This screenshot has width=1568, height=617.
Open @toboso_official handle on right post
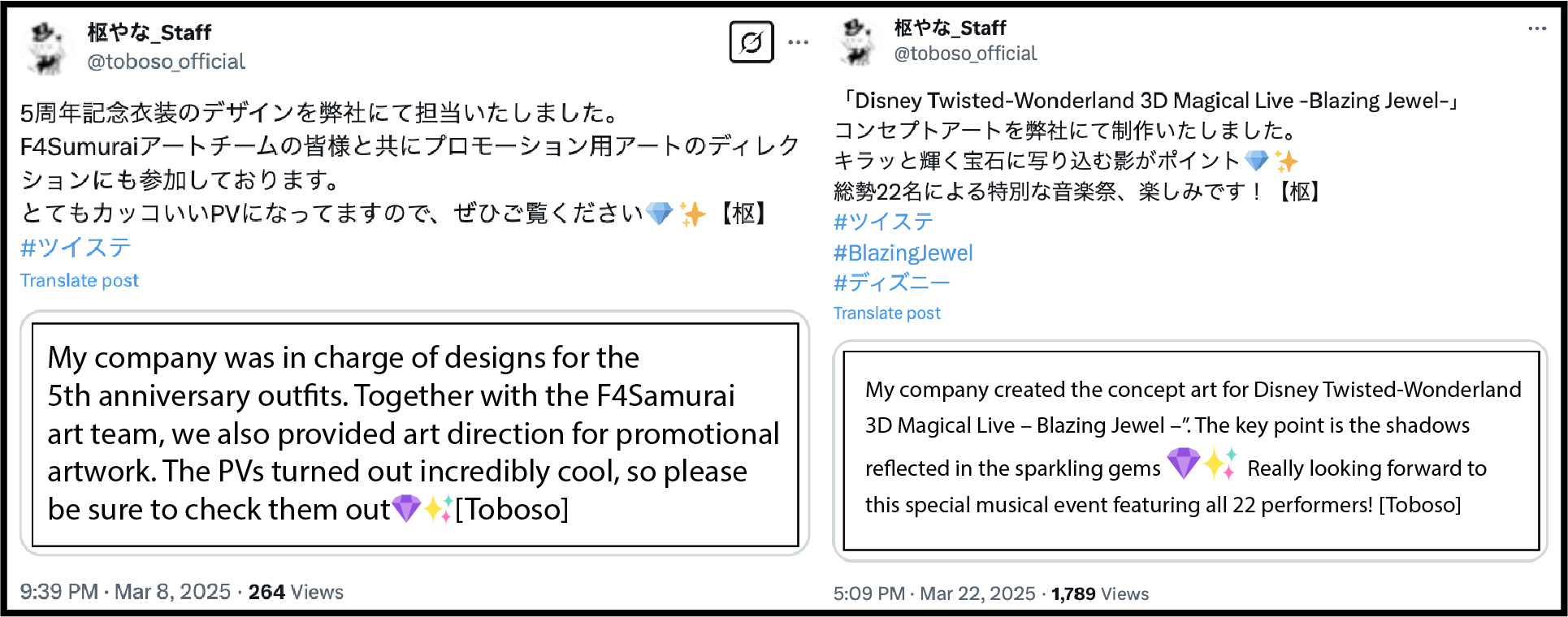[965, 54]
